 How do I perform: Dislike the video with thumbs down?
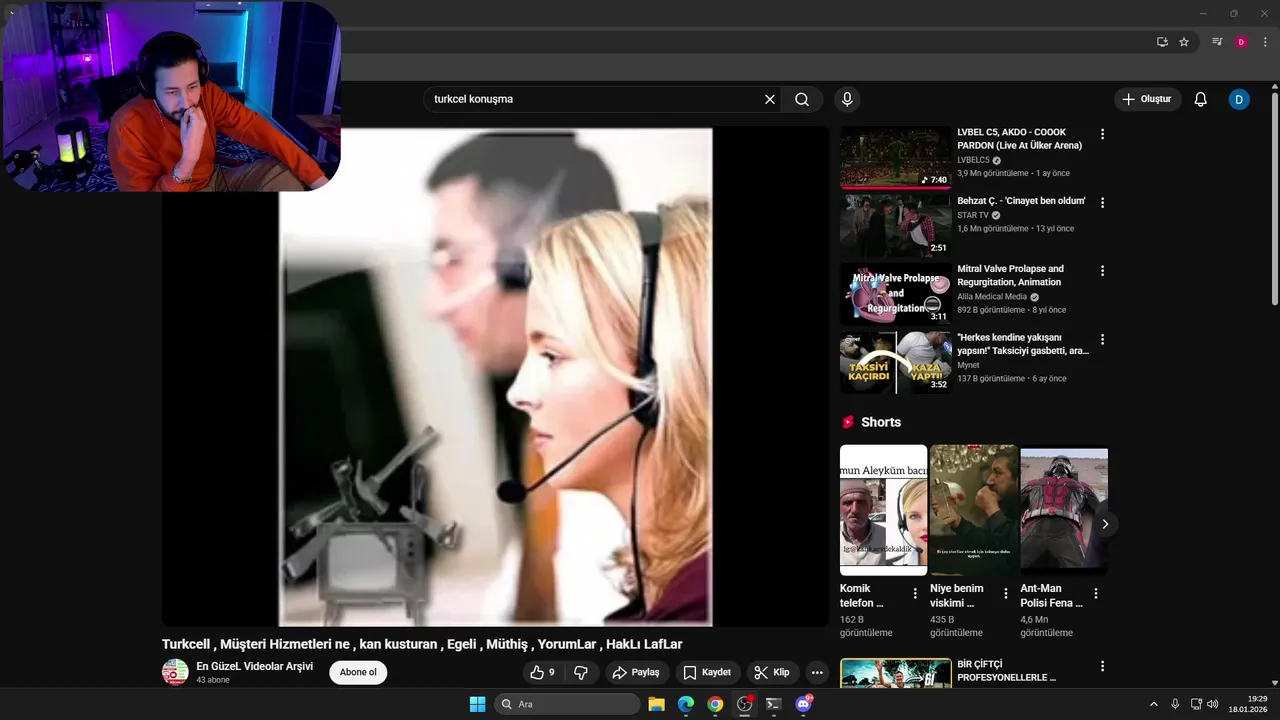coord(581,672)
